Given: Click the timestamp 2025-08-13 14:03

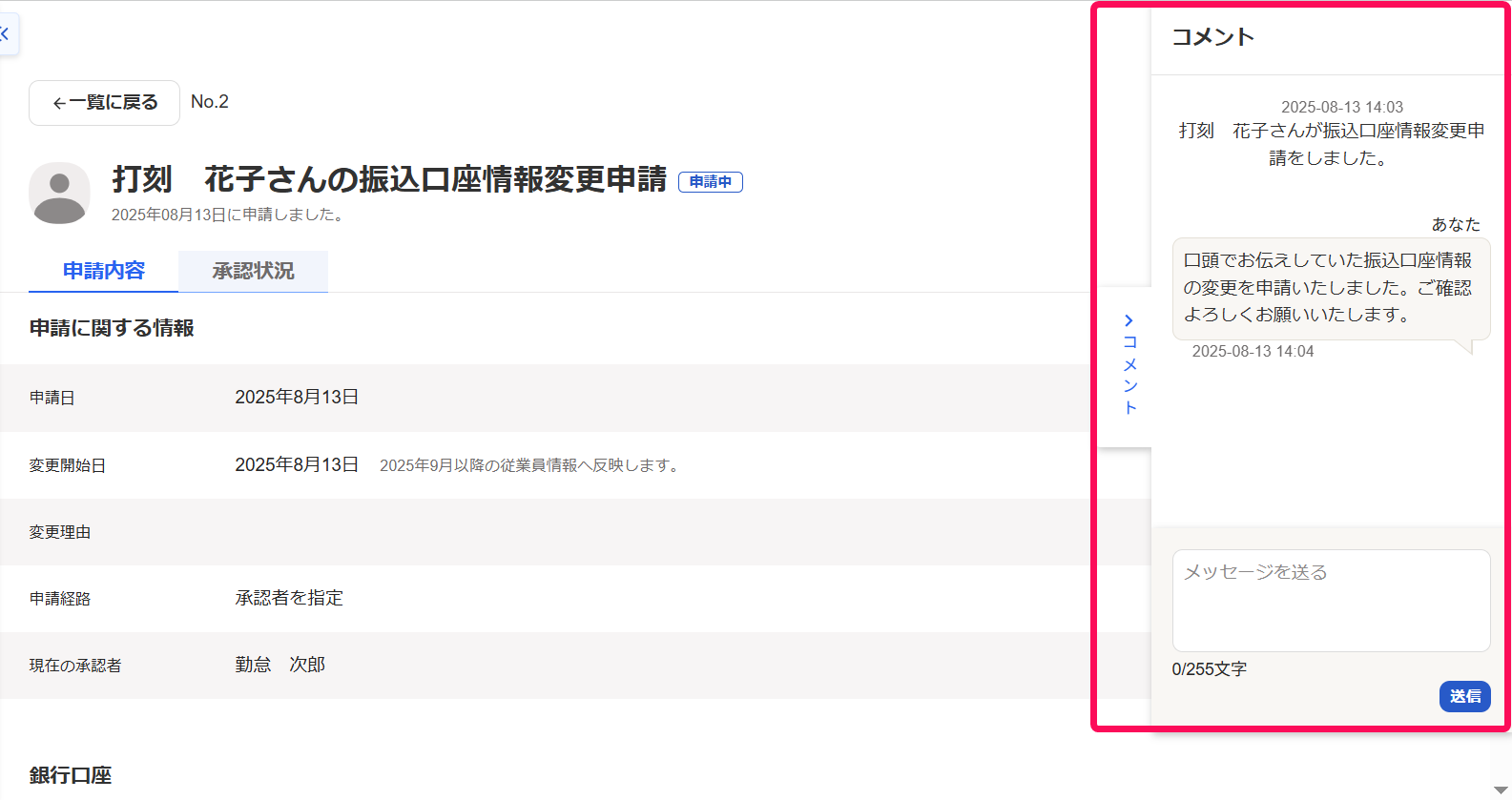Looking at the screenshot, I should (1341, 107).
